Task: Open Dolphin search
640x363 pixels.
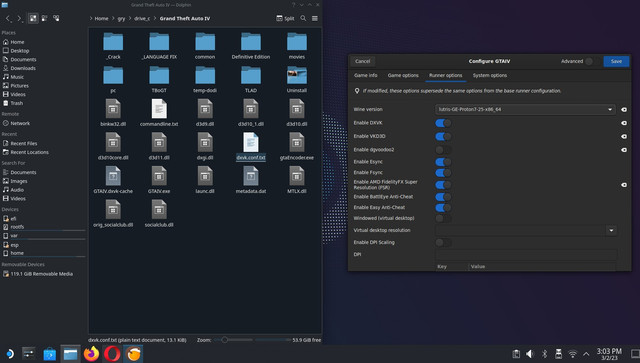Action: point(303,18)
